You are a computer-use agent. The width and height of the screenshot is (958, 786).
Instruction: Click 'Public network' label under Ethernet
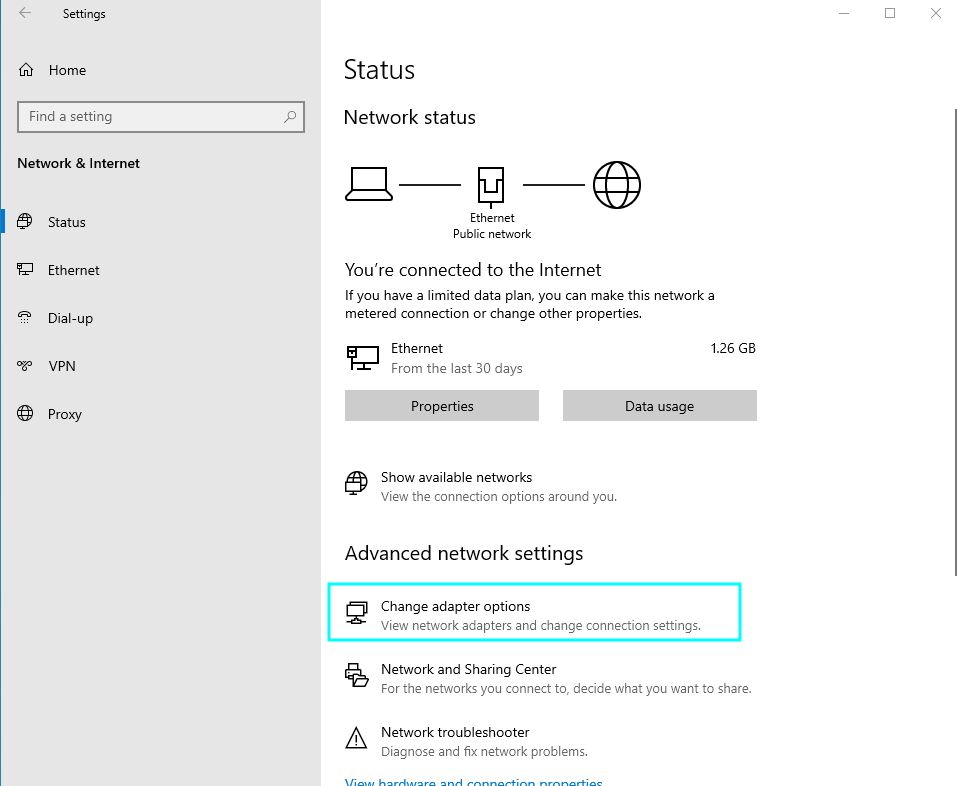(492, 234)
